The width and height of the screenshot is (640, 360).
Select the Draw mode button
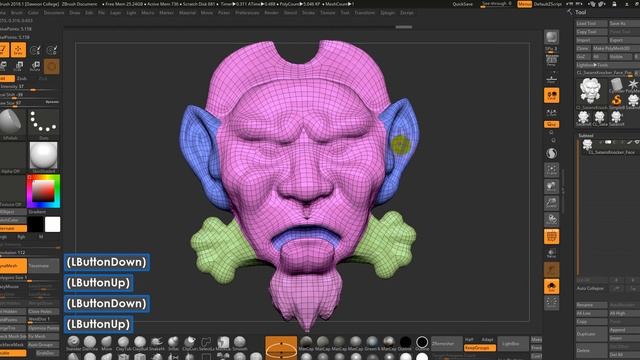pyautogui.click(x=18, y=50)
